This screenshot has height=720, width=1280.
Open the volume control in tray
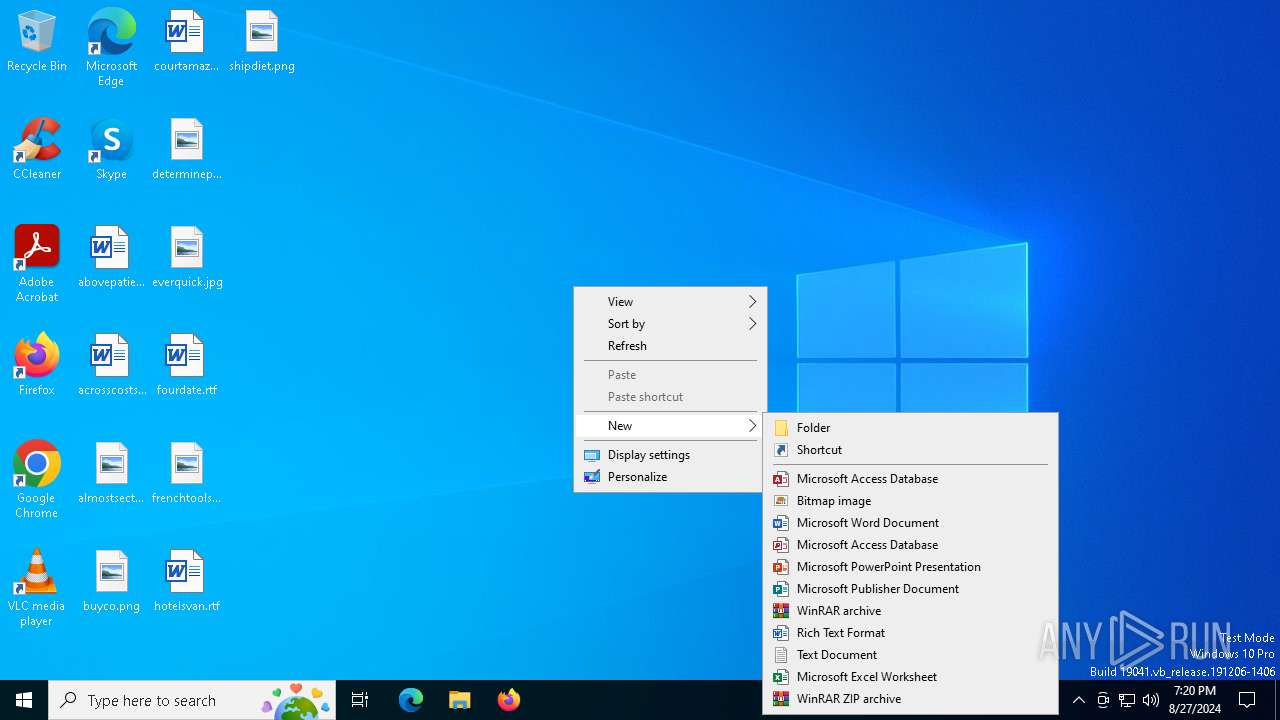1151,700
